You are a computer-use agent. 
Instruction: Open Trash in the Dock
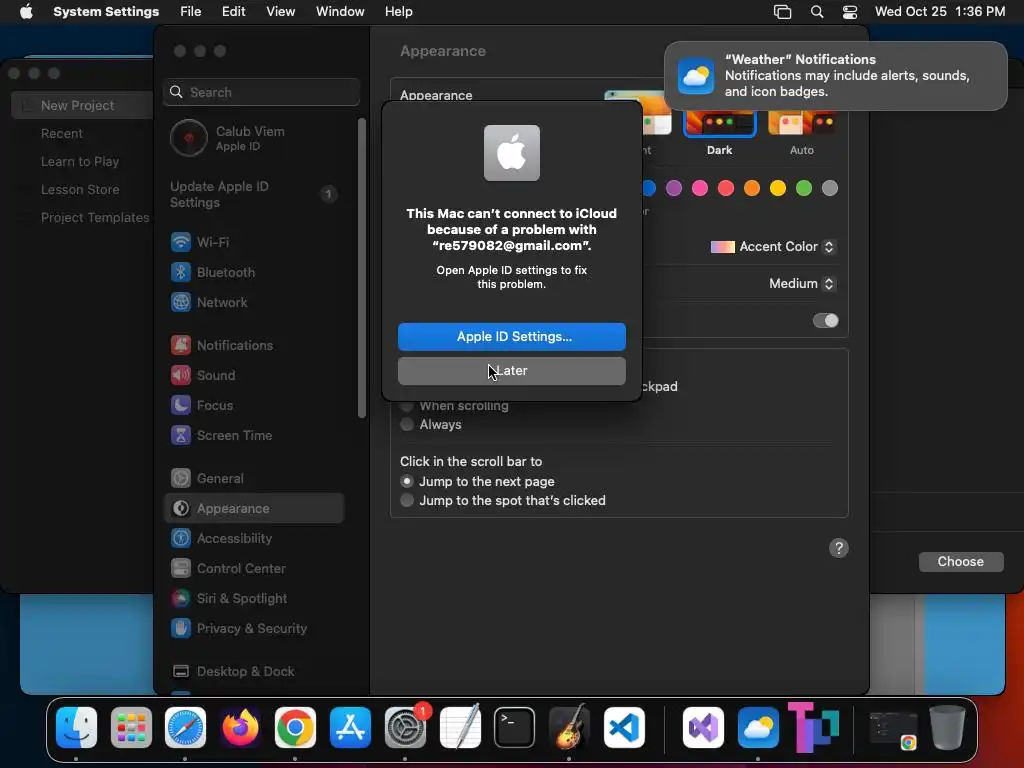(x=948, y=728)
